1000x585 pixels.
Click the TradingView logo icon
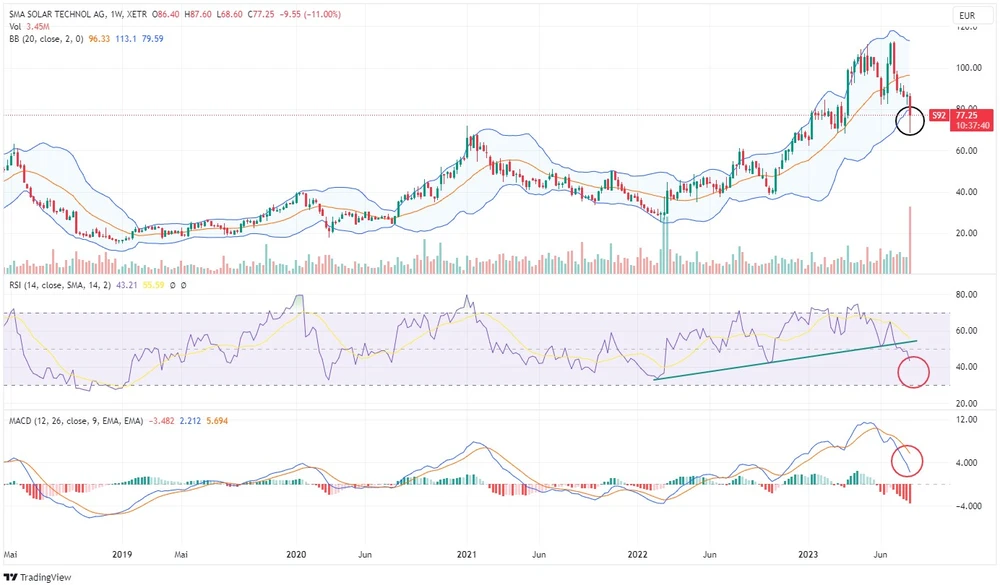[11, 576]
